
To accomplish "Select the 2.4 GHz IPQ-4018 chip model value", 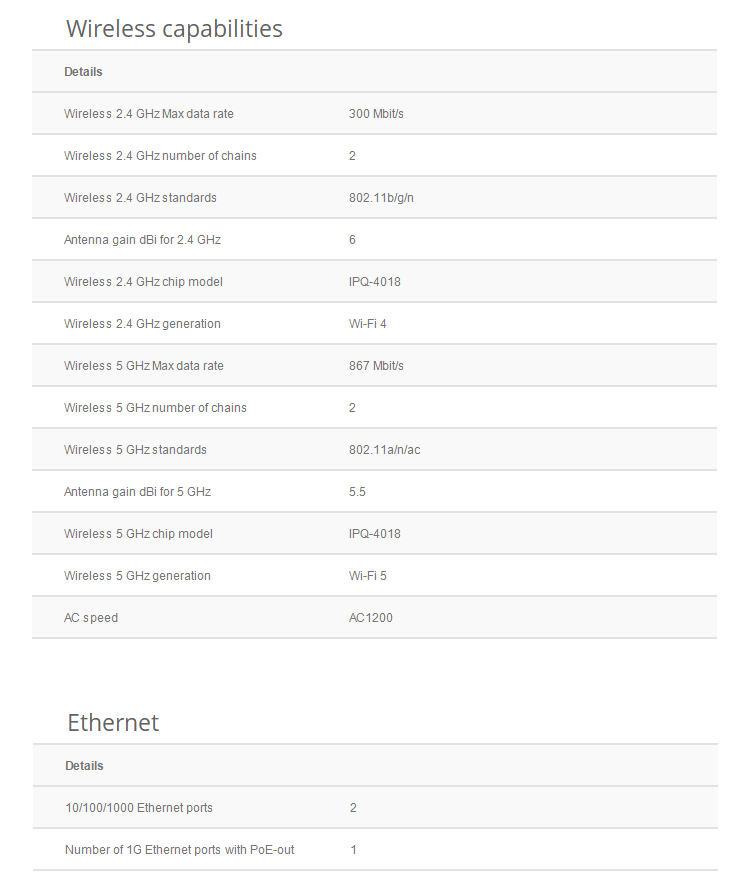I will [374, 282].
